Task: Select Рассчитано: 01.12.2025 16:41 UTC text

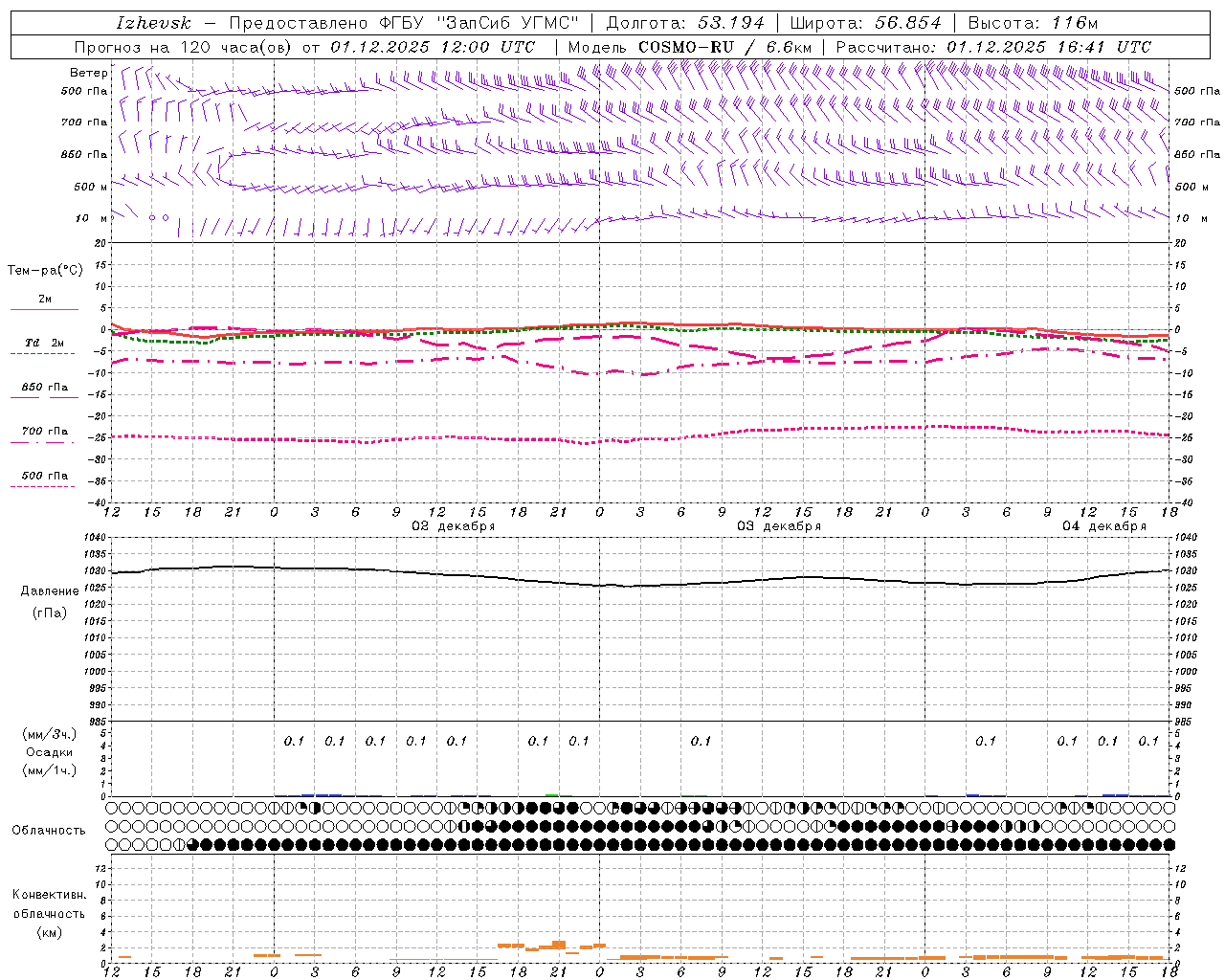Action: coord(993,47)
